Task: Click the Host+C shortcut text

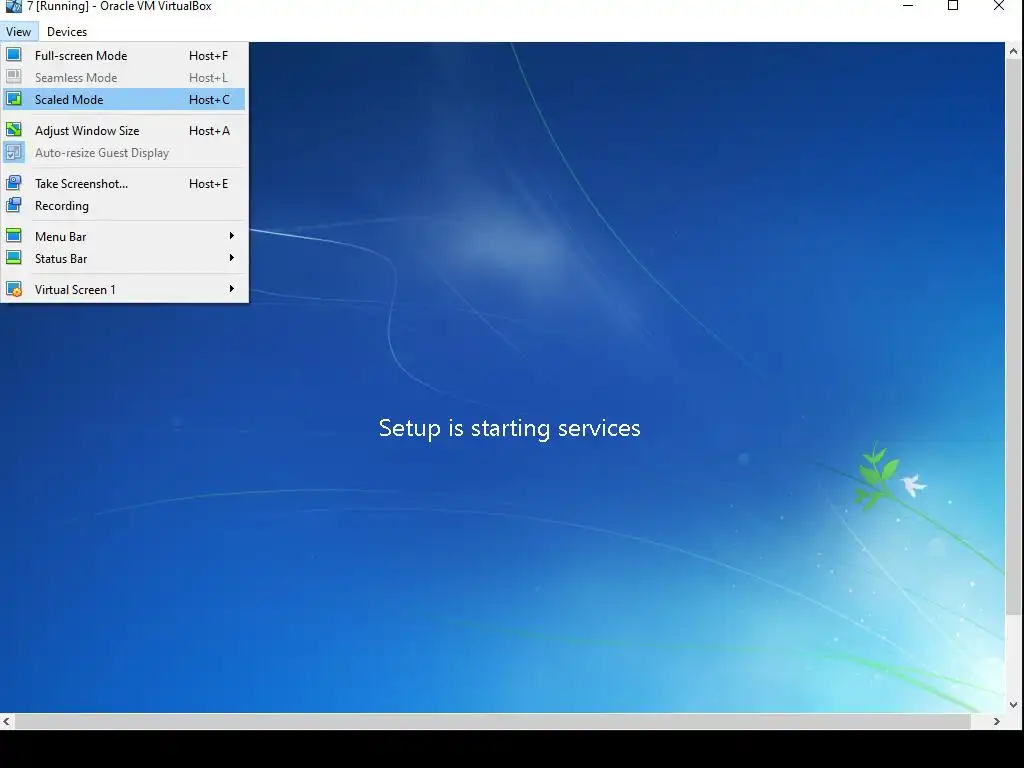Action: 209,100
